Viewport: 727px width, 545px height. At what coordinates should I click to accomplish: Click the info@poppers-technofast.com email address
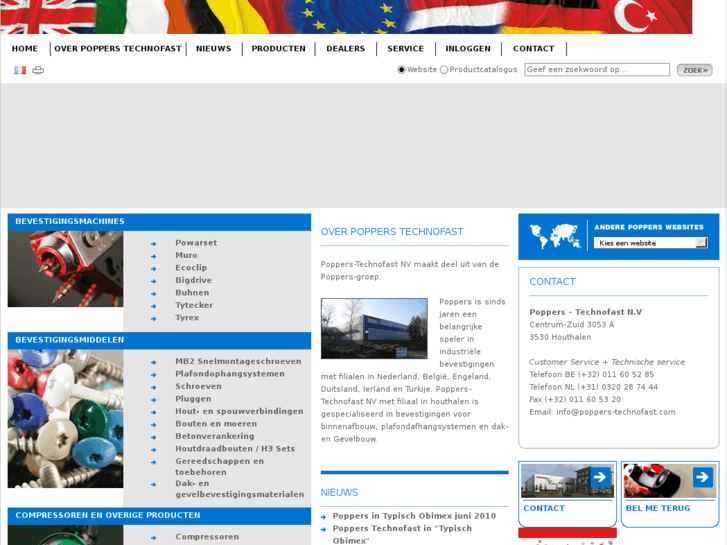[x=616, y=412]
